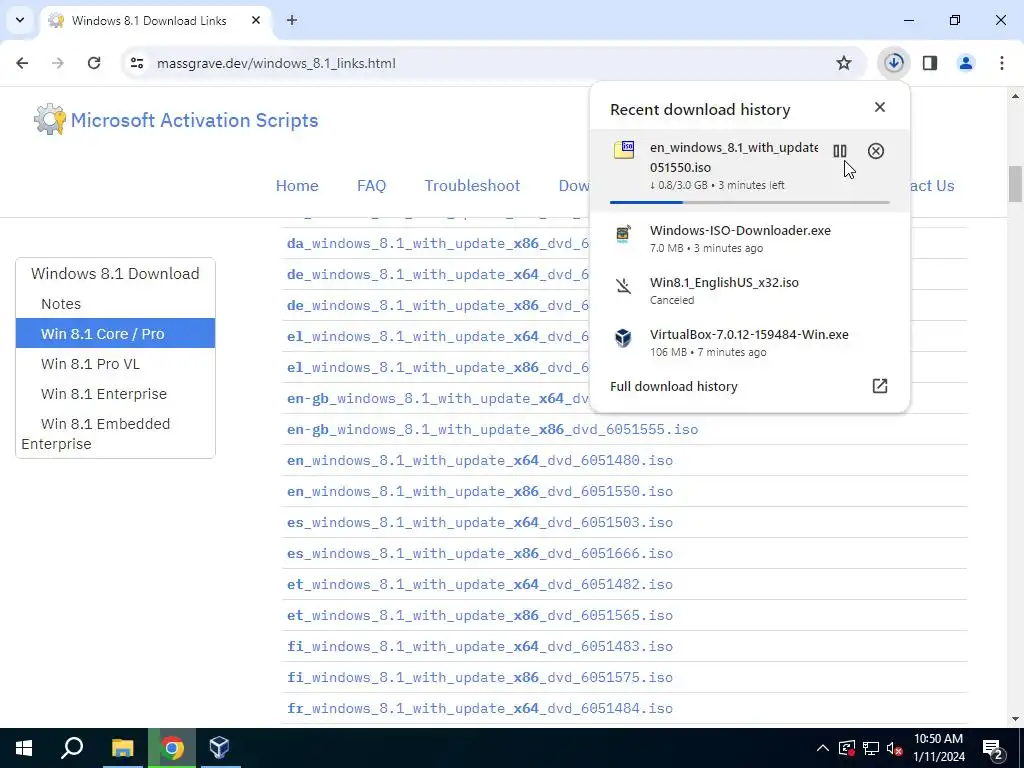Screen dimensions: 1024x768
Task: Download en x86 dvd_6051550.iso link
Action: tap(480, 491)
